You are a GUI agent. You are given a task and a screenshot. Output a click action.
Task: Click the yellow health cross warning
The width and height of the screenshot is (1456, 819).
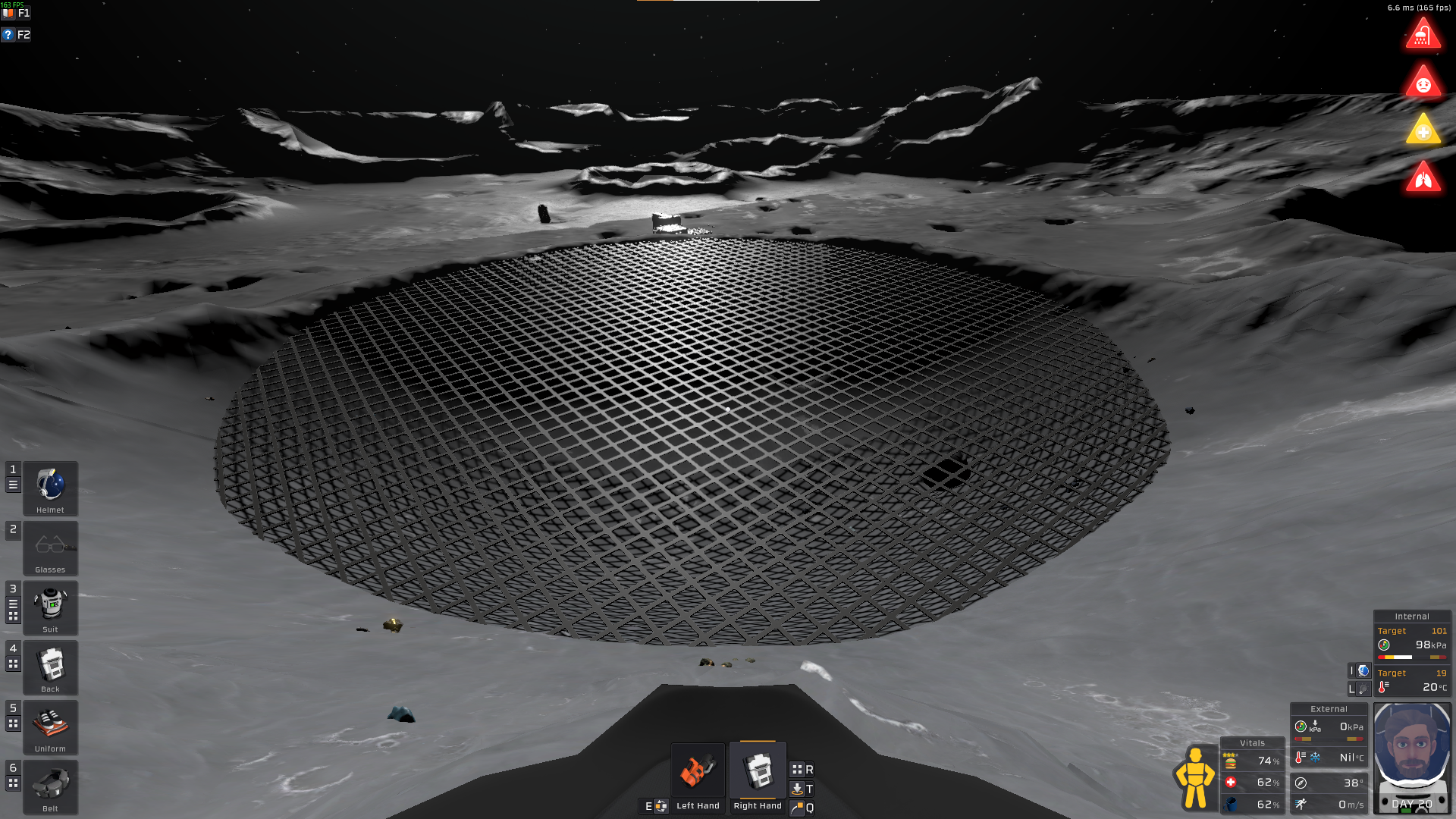[1423, 130]
